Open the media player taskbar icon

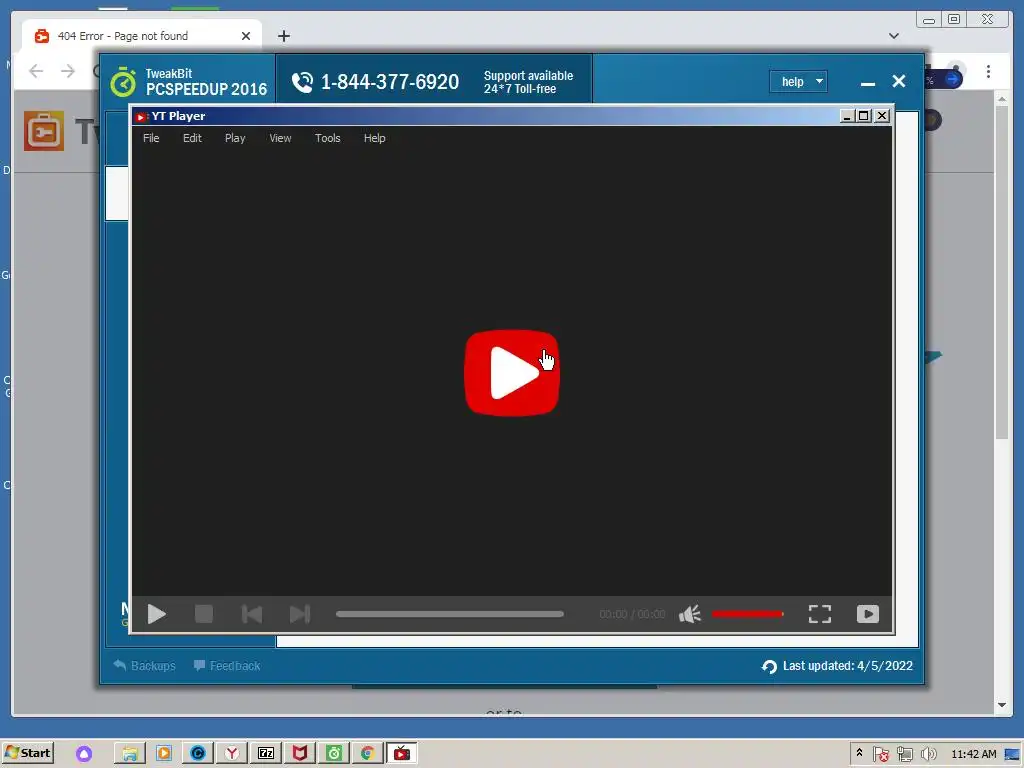(x=164, y=754)
